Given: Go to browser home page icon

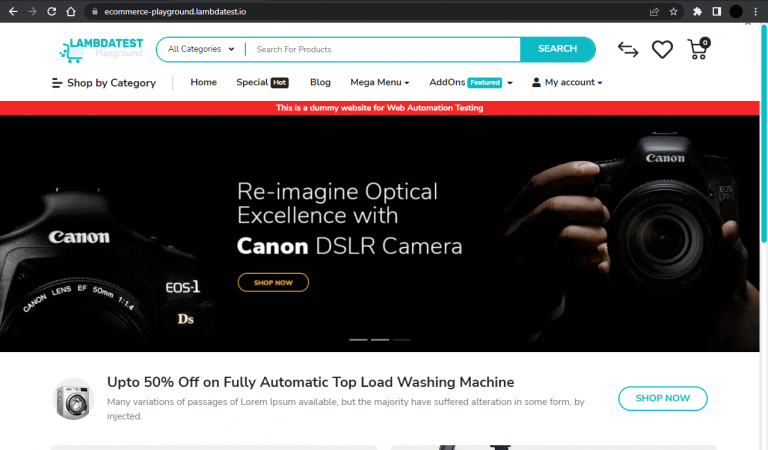Looking at the screenshot, I should click(71, 12).
